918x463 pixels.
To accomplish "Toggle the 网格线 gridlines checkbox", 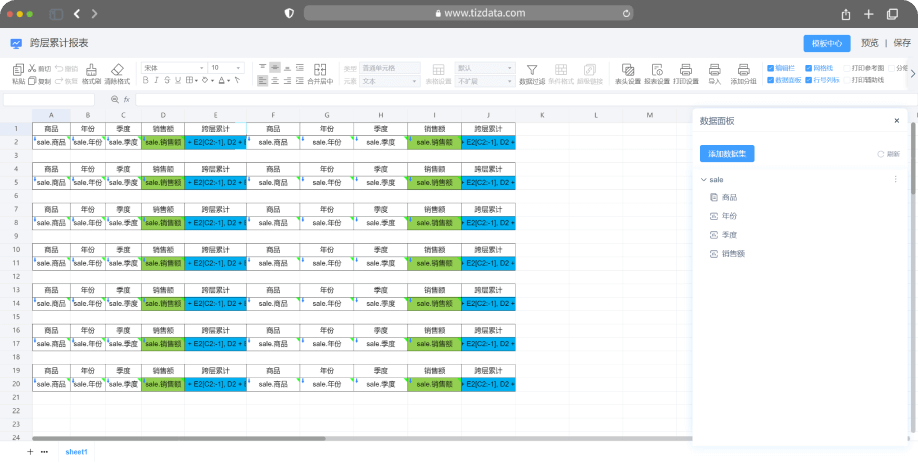I will point(808,68).
